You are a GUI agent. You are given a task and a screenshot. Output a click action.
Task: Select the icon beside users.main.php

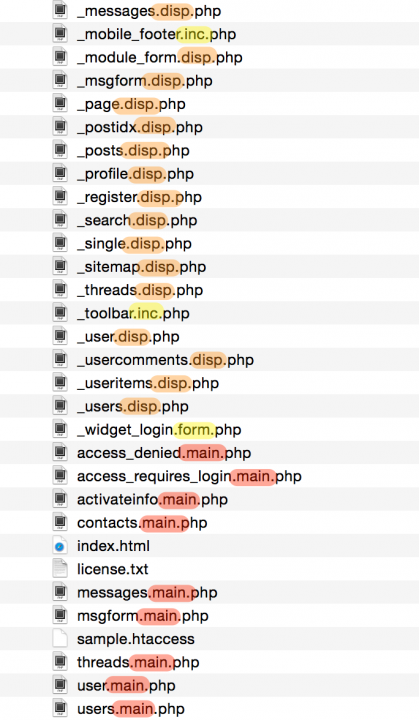point(60,709)
